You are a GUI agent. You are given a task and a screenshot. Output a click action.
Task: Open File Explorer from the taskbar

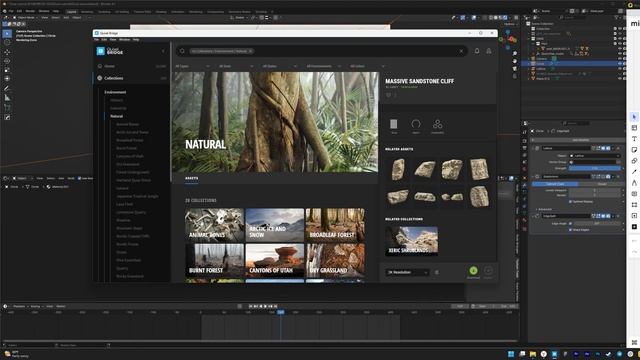pos(533,354)
